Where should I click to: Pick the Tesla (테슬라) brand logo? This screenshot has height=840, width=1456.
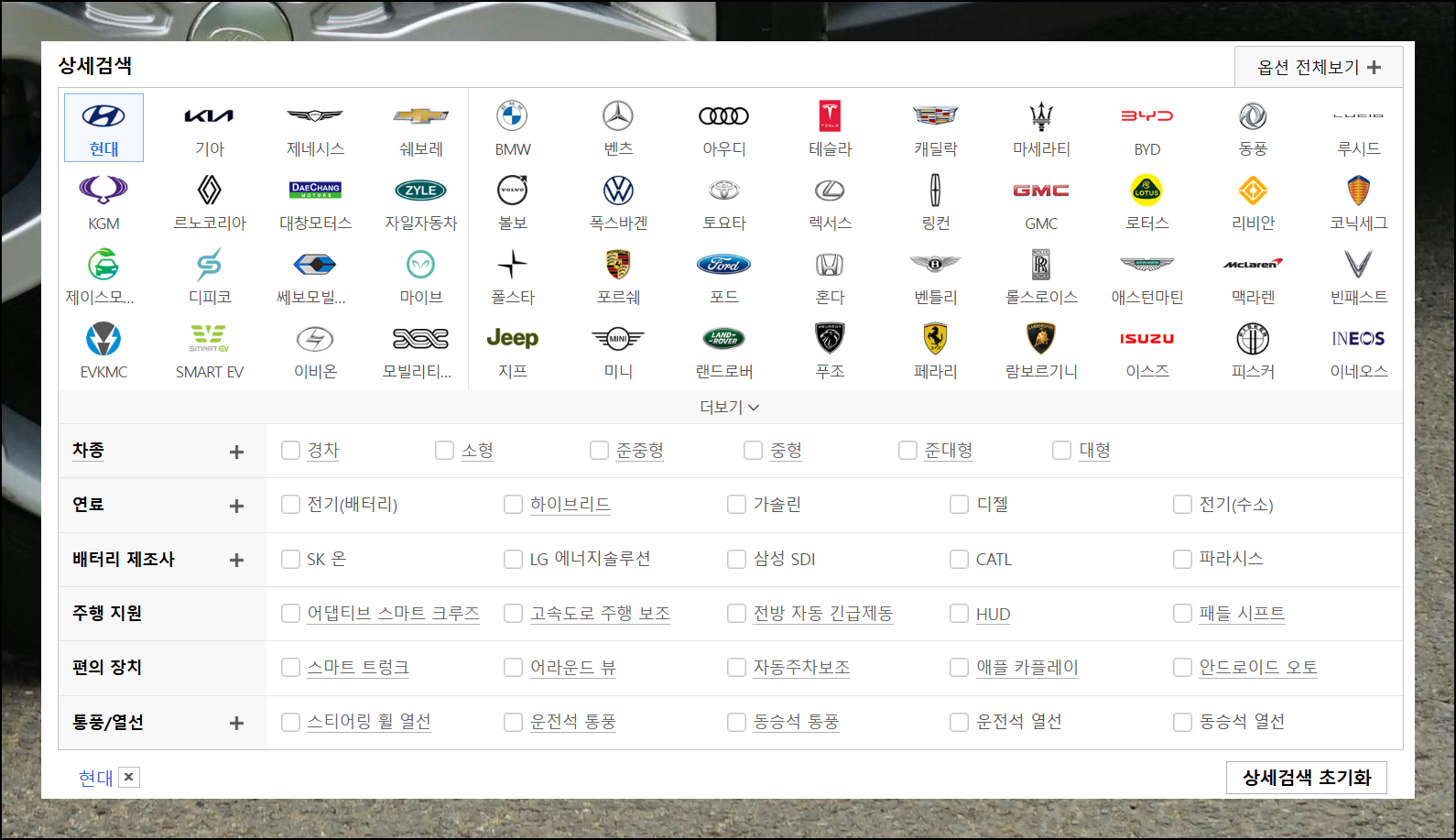click(830, 116)
